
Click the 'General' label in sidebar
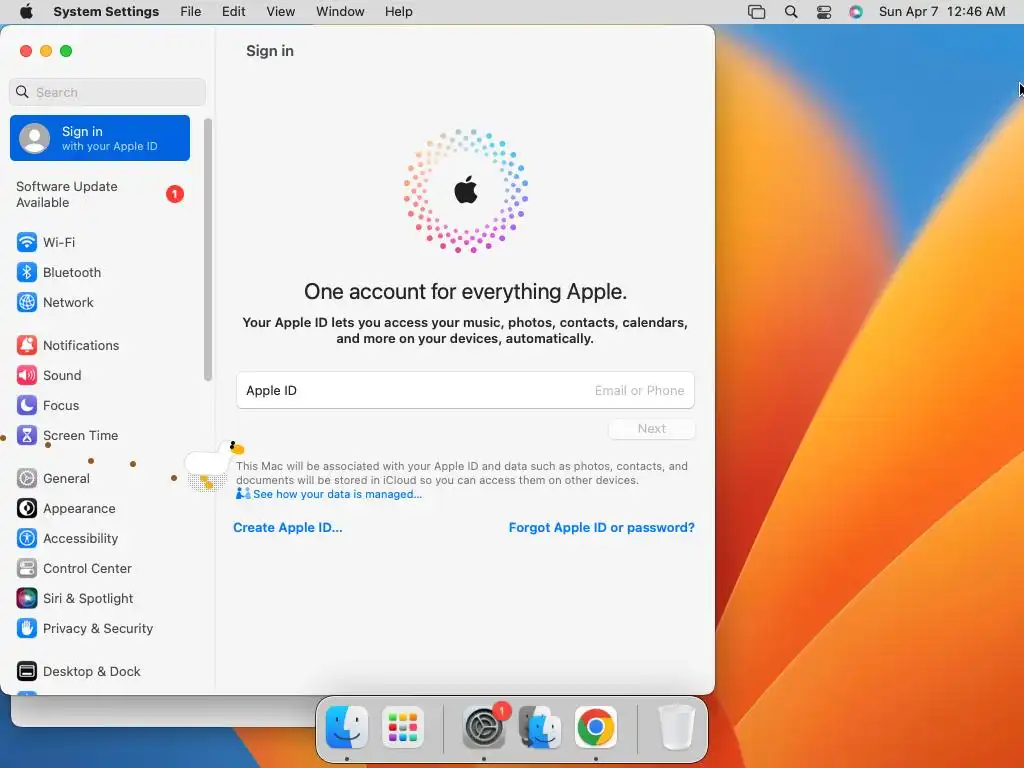(67, 479)
